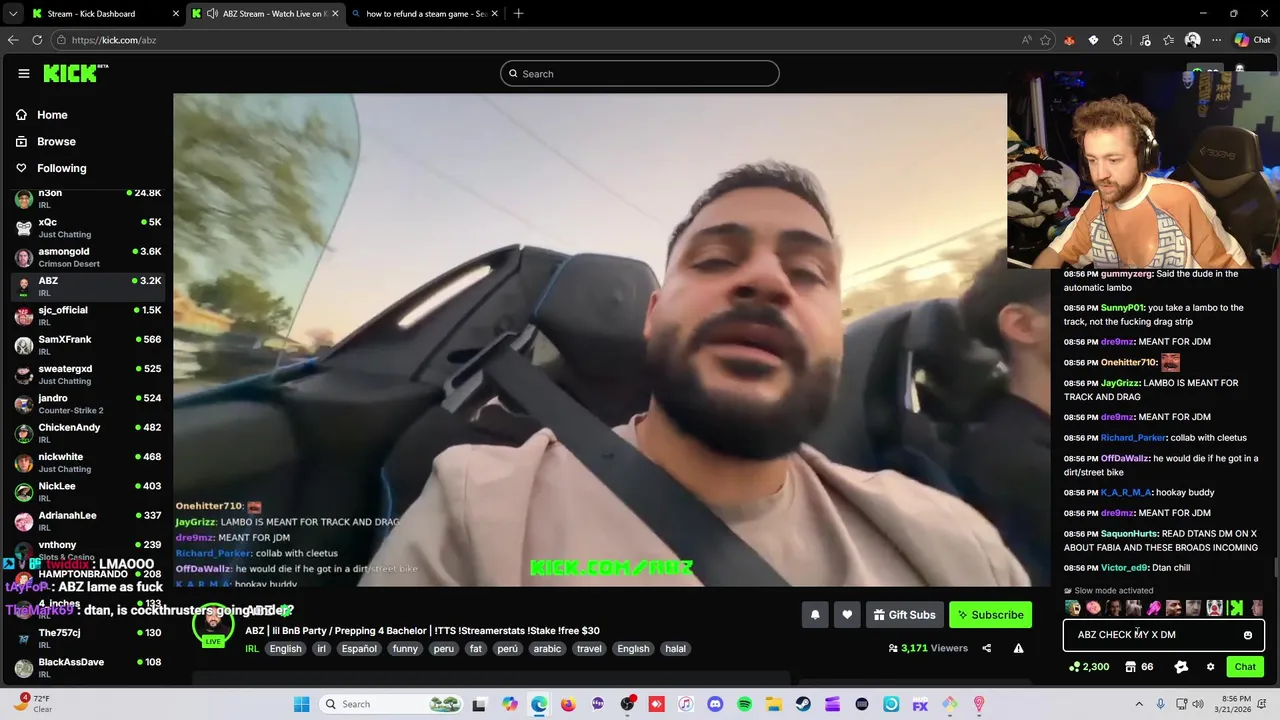This screenshot has height=720, width=1280.
Task: Open Spotify from the taskbar
Action: point(744,704)
